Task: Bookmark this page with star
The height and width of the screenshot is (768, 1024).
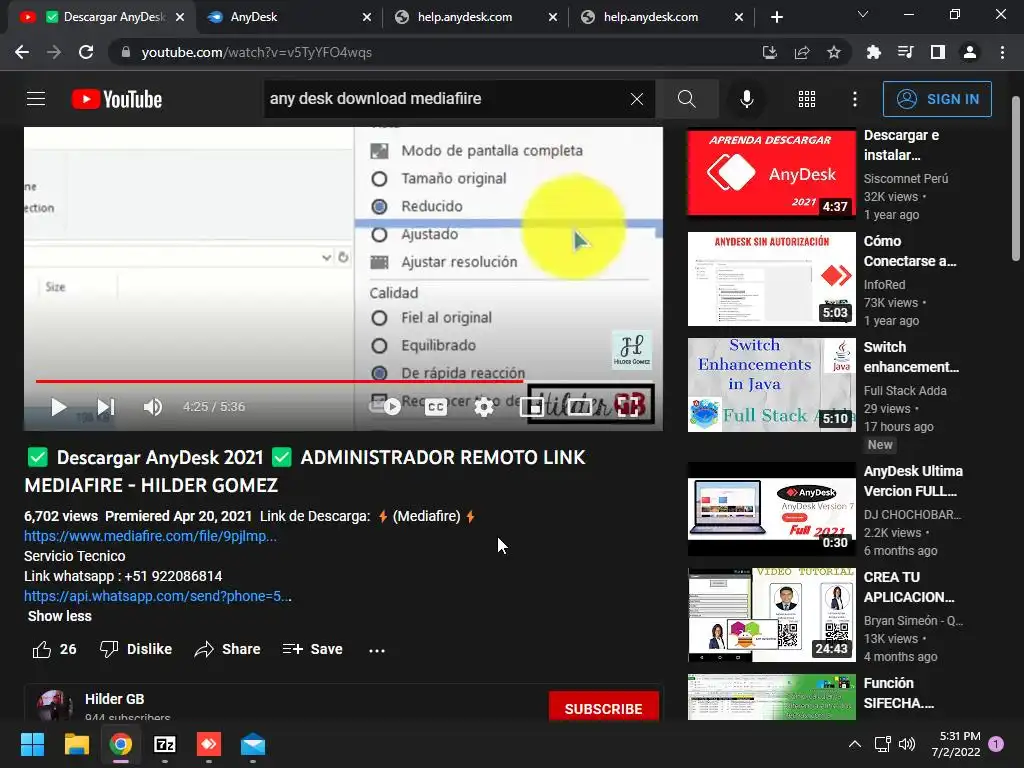Action: (834, 52)
